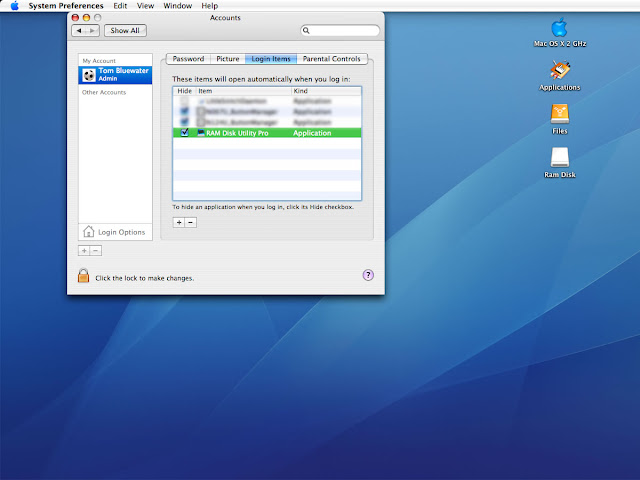Select the Mac OS X 2 GHz desktop drive
640x480 pixels.
pyautogui.click(x=560, y=32)
